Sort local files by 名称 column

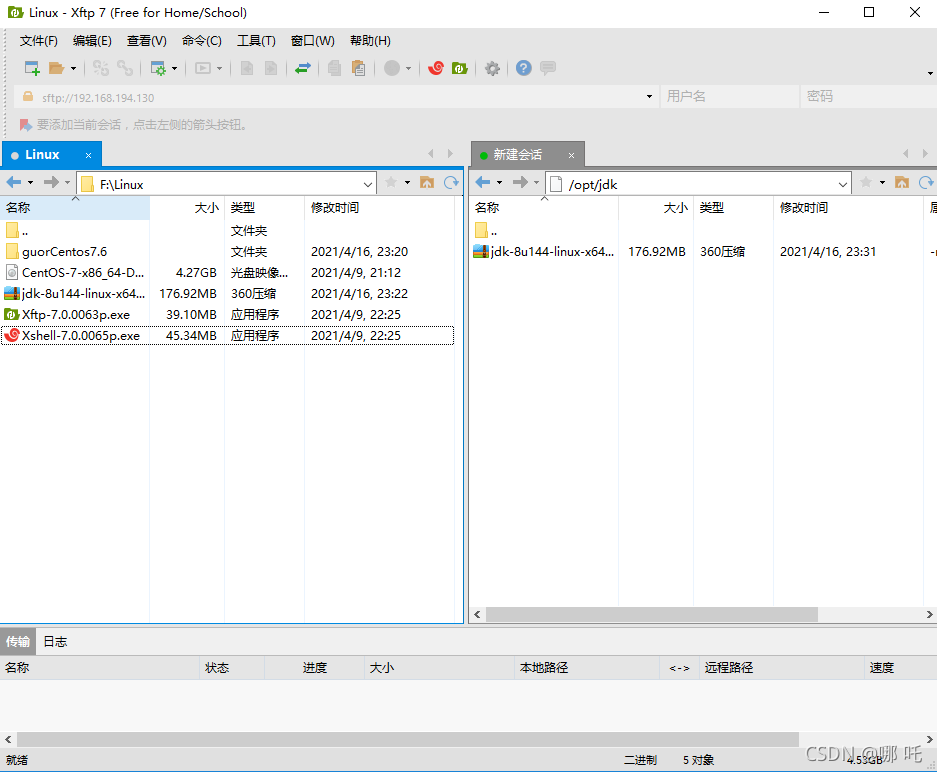coord(75,208)
